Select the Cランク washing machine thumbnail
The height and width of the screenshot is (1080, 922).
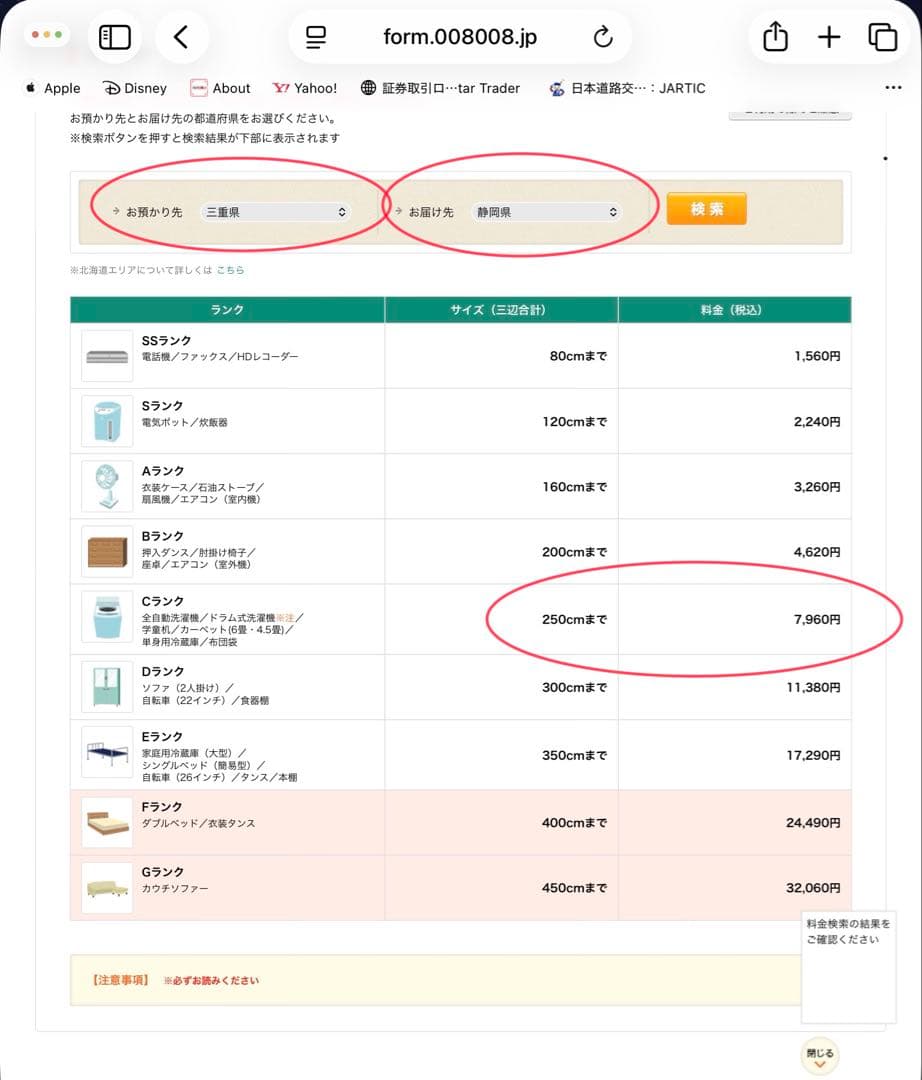pyautogui.click(x=107, y=619)
